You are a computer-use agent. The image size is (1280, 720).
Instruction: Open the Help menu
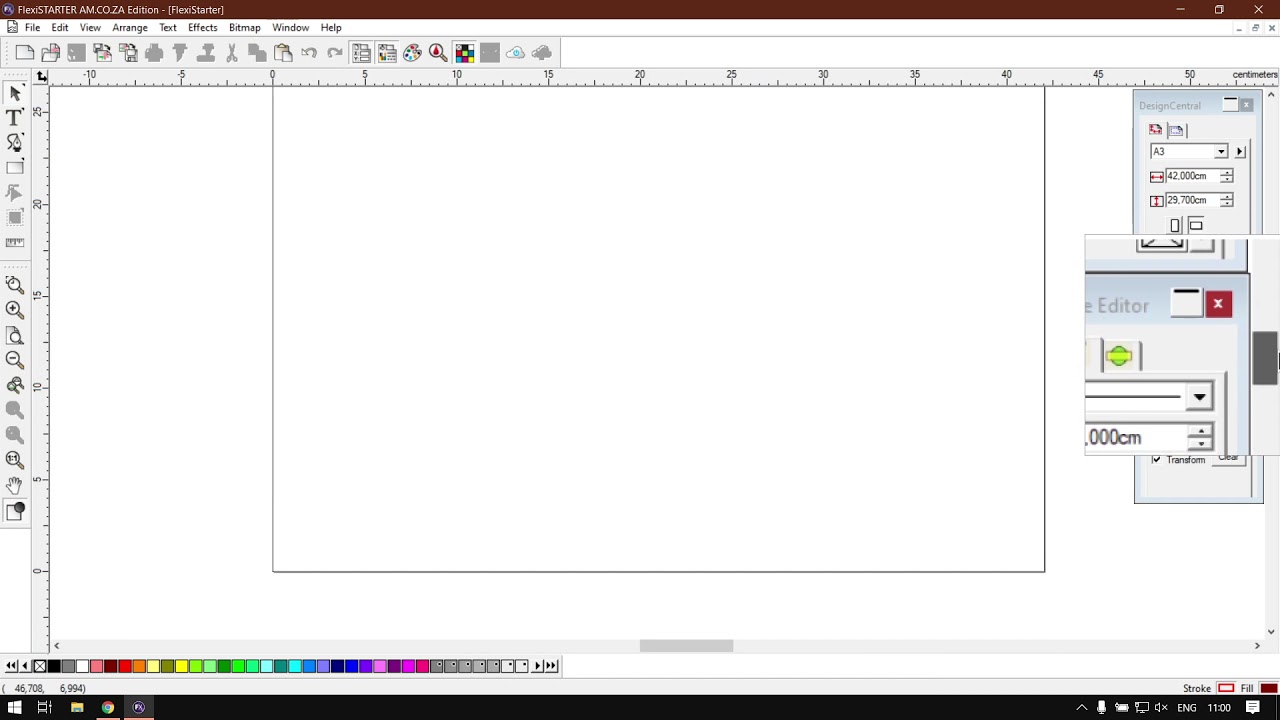[331, 28]
